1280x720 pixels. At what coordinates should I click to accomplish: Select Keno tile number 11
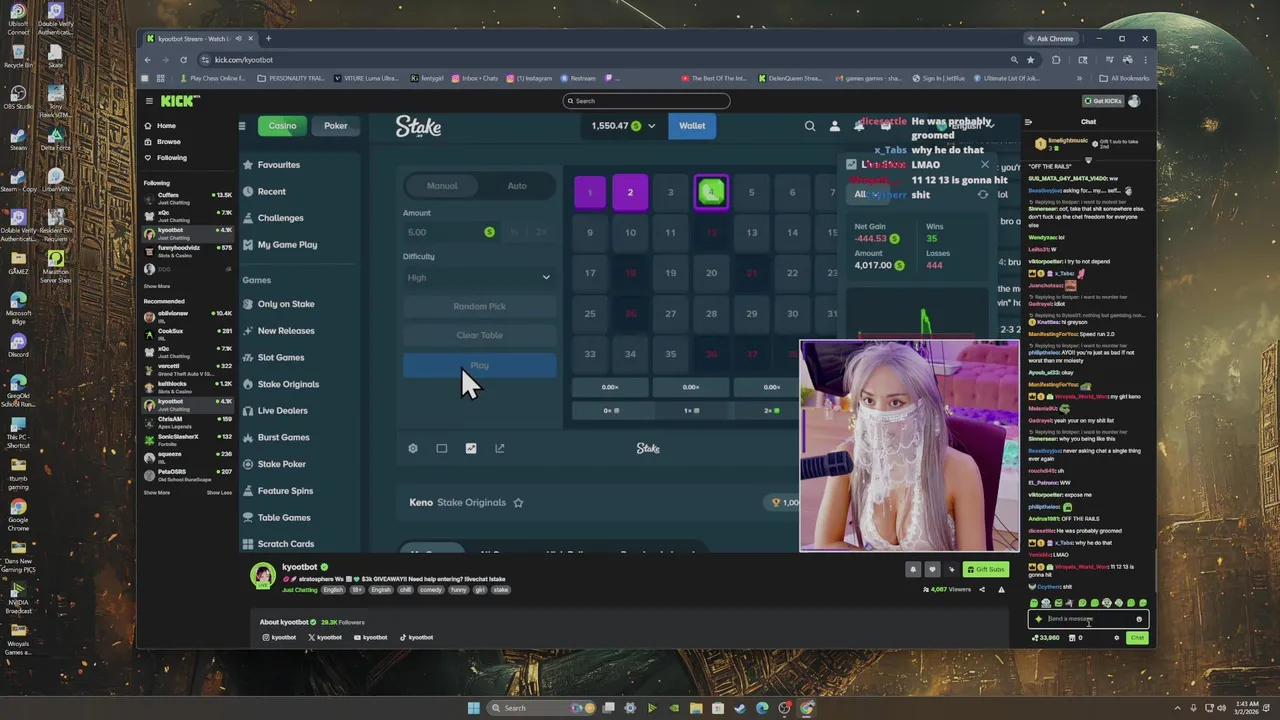coord(671,233)
